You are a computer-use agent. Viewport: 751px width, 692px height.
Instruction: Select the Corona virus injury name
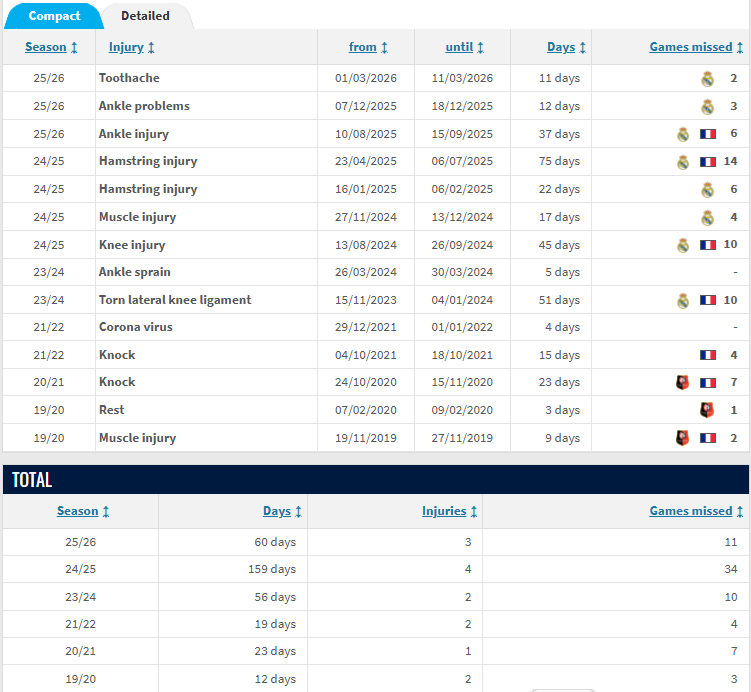pyautogui.click(x=136, y=327)
